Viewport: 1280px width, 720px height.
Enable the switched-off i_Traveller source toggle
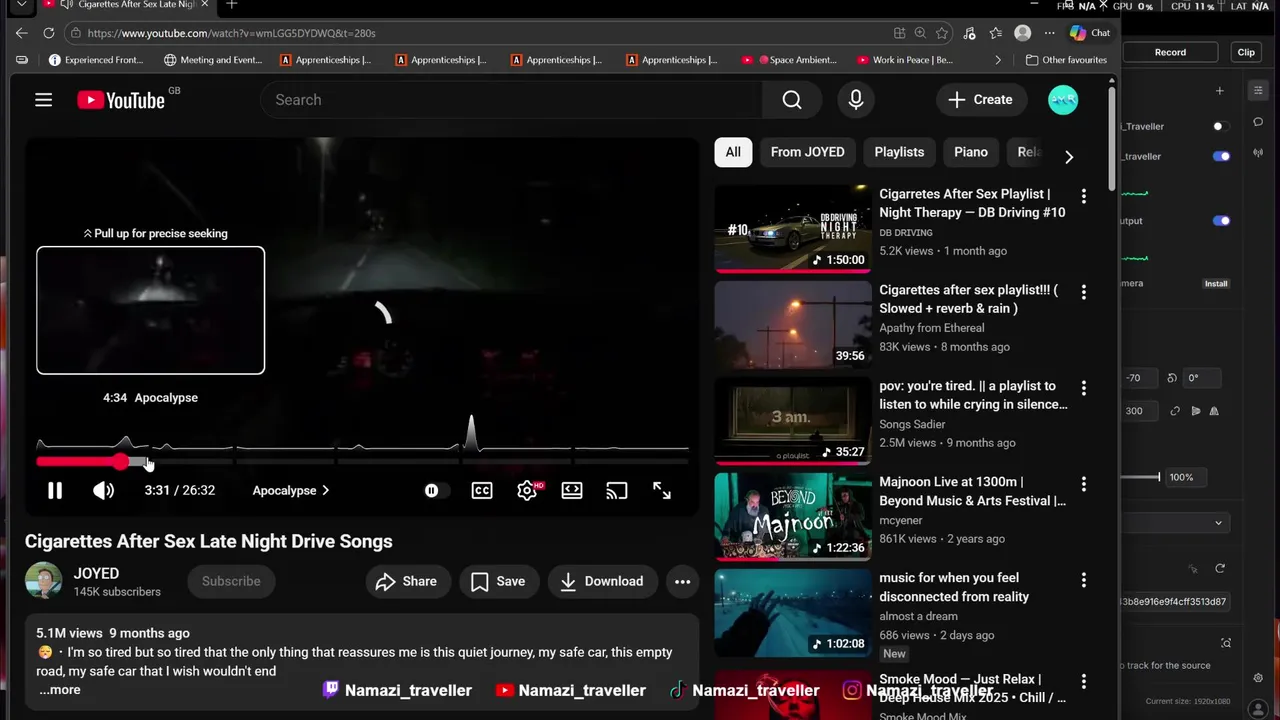pyautogui.click(x=1220, y=126)
